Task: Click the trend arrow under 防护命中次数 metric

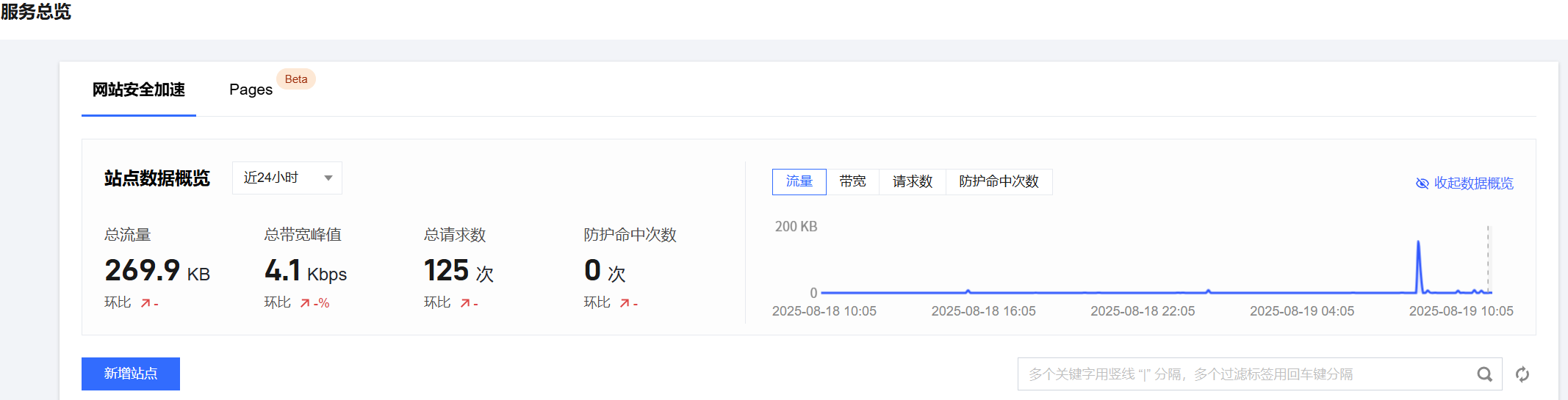Action: pos(625,303)
